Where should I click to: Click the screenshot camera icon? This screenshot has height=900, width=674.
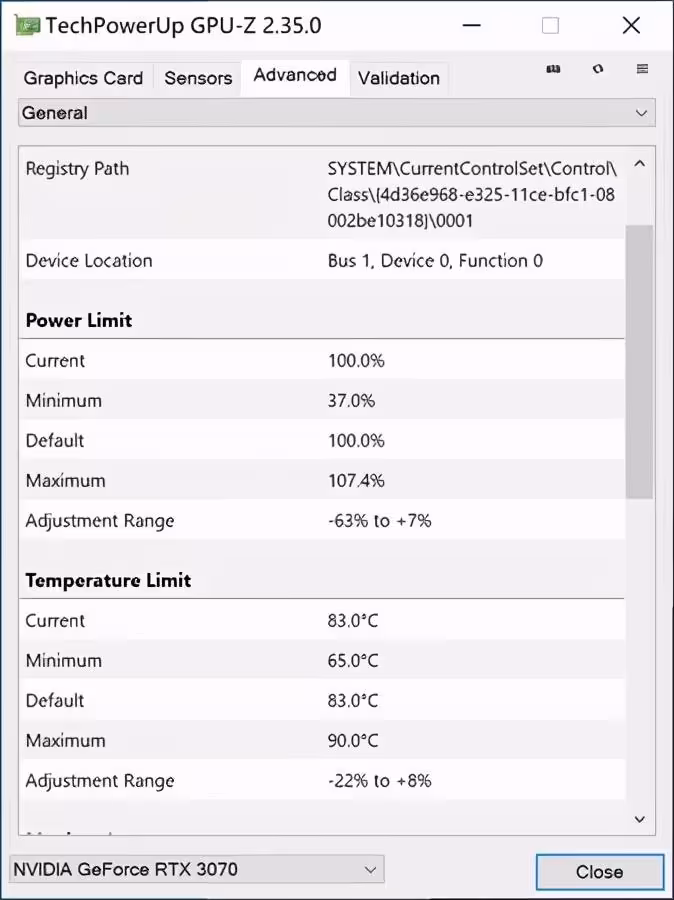click(553, 69)
